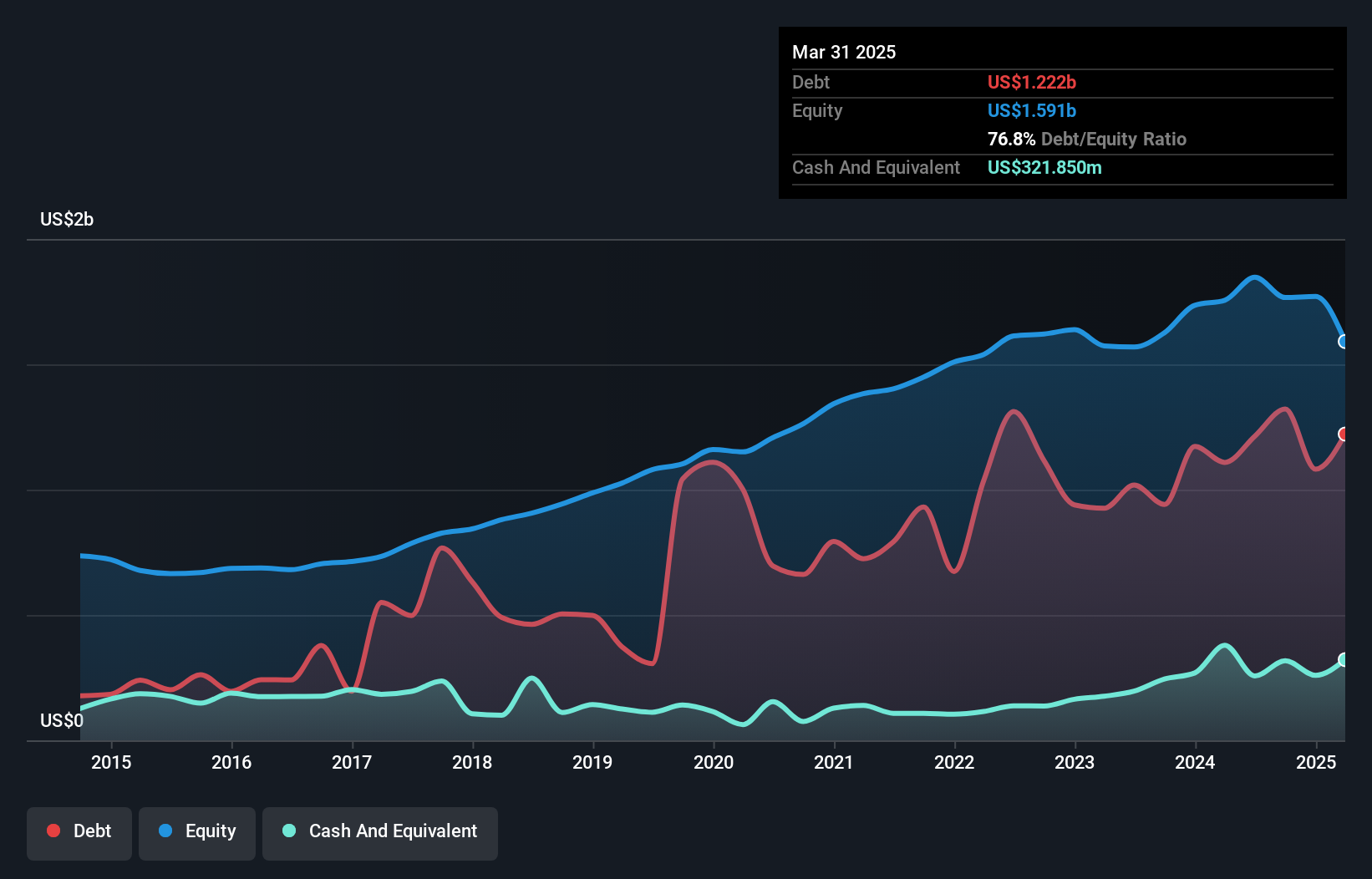Click the red Debt endpoint marker on chart
The height and width of the screenshot is (879, 1372).
(1344, 434)
